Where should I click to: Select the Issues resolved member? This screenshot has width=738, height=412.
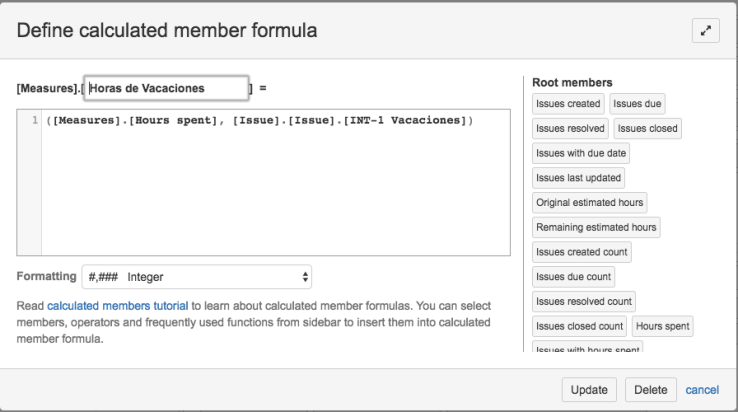click(570, 128)
